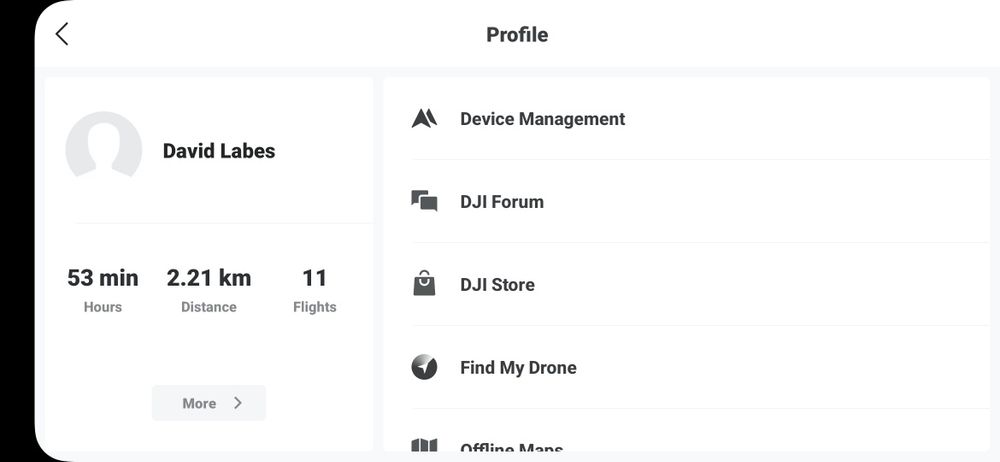
Task: Go back using the top-left arrow
Action: pos(62,34)
